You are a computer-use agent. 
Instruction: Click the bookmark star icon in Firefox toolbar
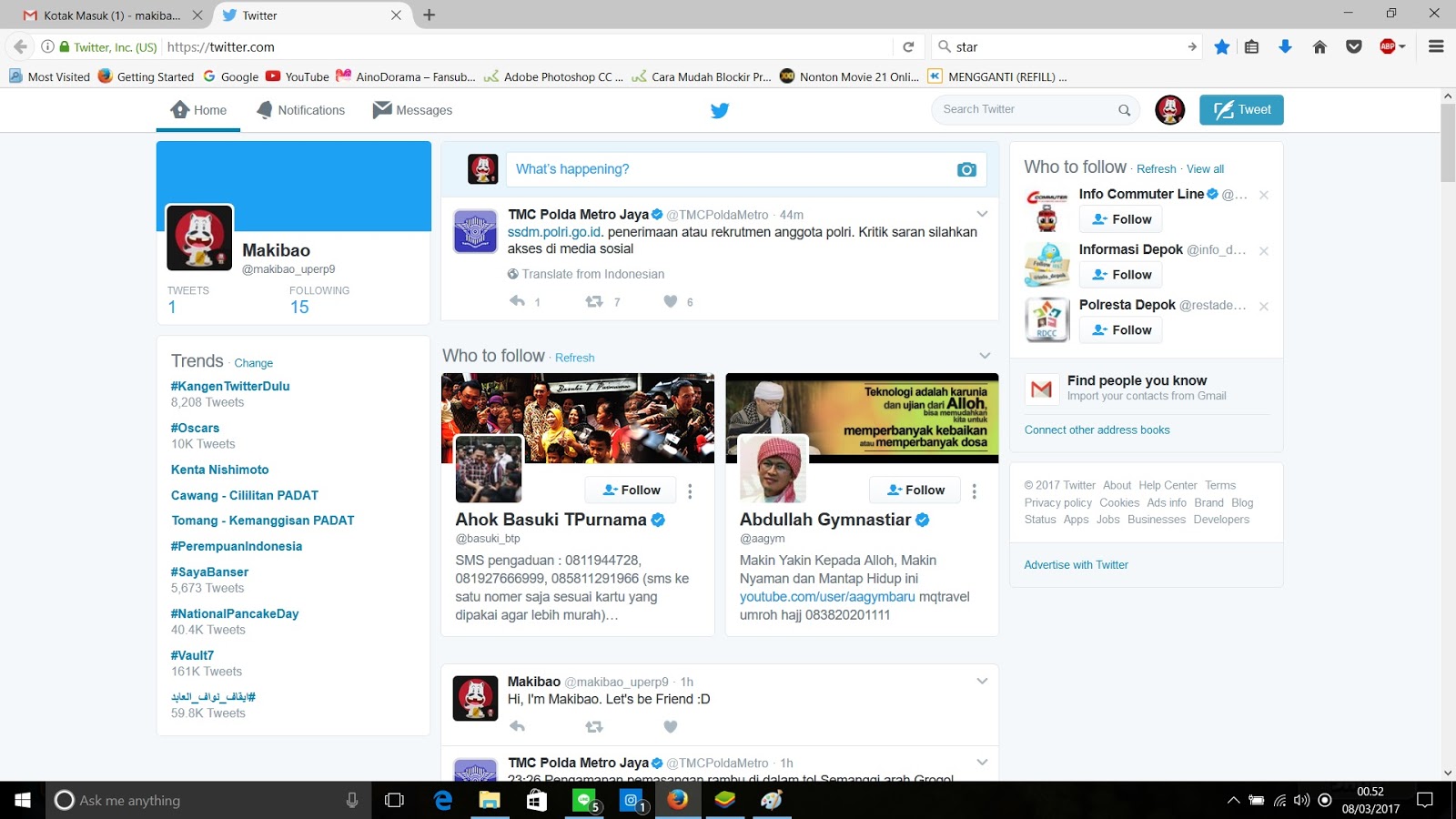1222,46
